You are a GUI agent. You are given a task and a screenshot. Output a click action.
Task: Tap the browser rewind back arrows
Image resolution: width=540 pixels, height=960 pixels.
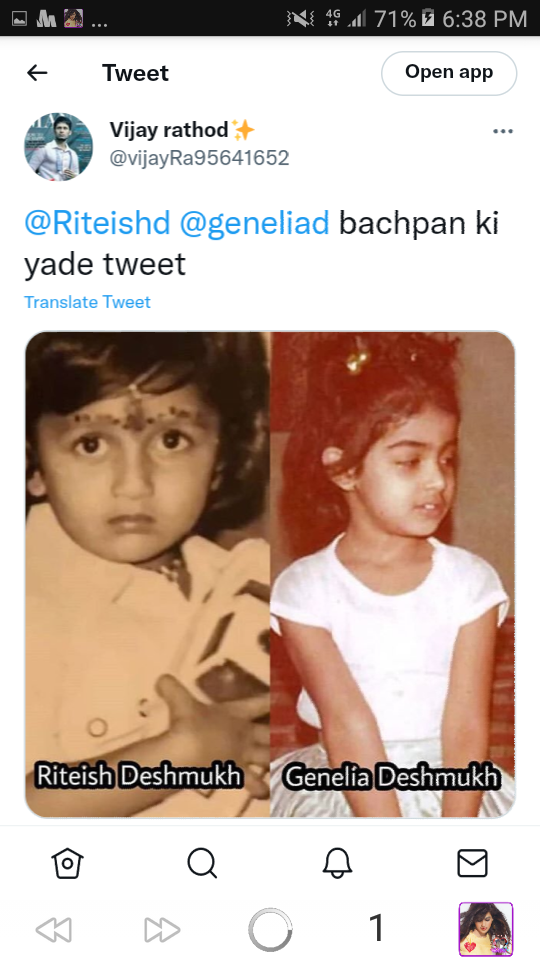[x=54, y=929]
